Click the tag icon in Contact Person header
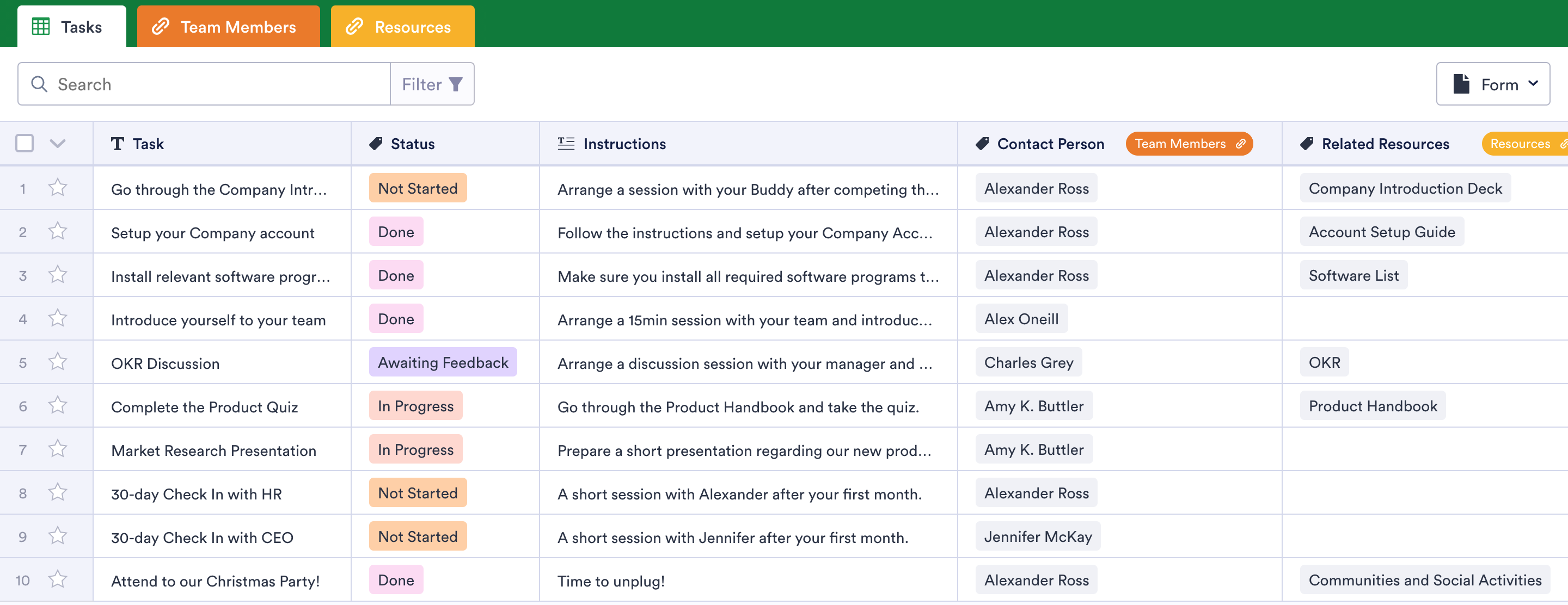 click(x=982, y=144)
